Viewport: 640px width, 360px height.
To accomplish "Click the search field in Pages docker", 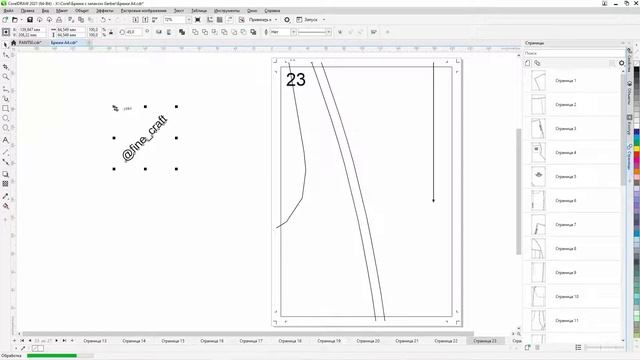I will [x=574, y=53].
